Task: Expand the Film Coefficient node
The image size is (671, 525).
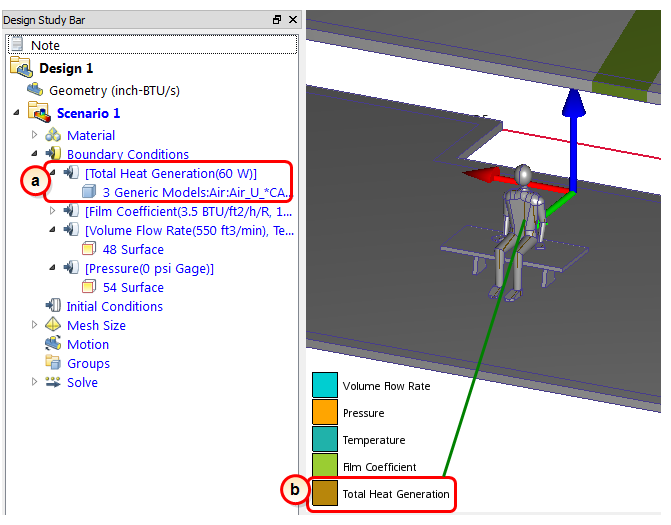Action: point(52,211)
